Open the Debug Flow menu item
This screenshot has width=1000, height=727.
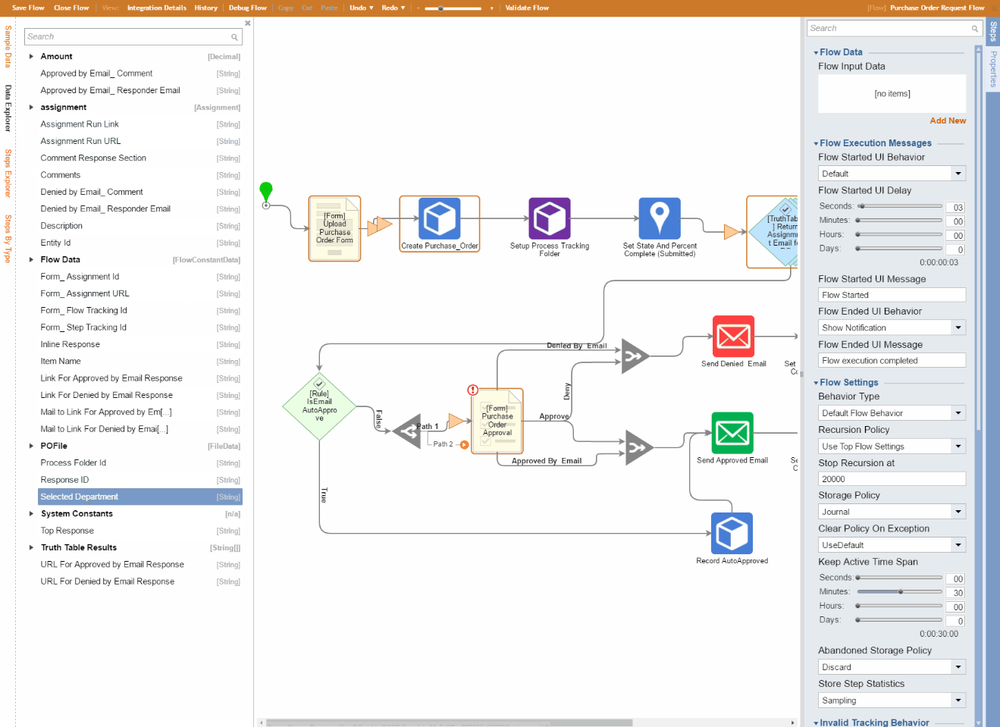coord(247,7)
